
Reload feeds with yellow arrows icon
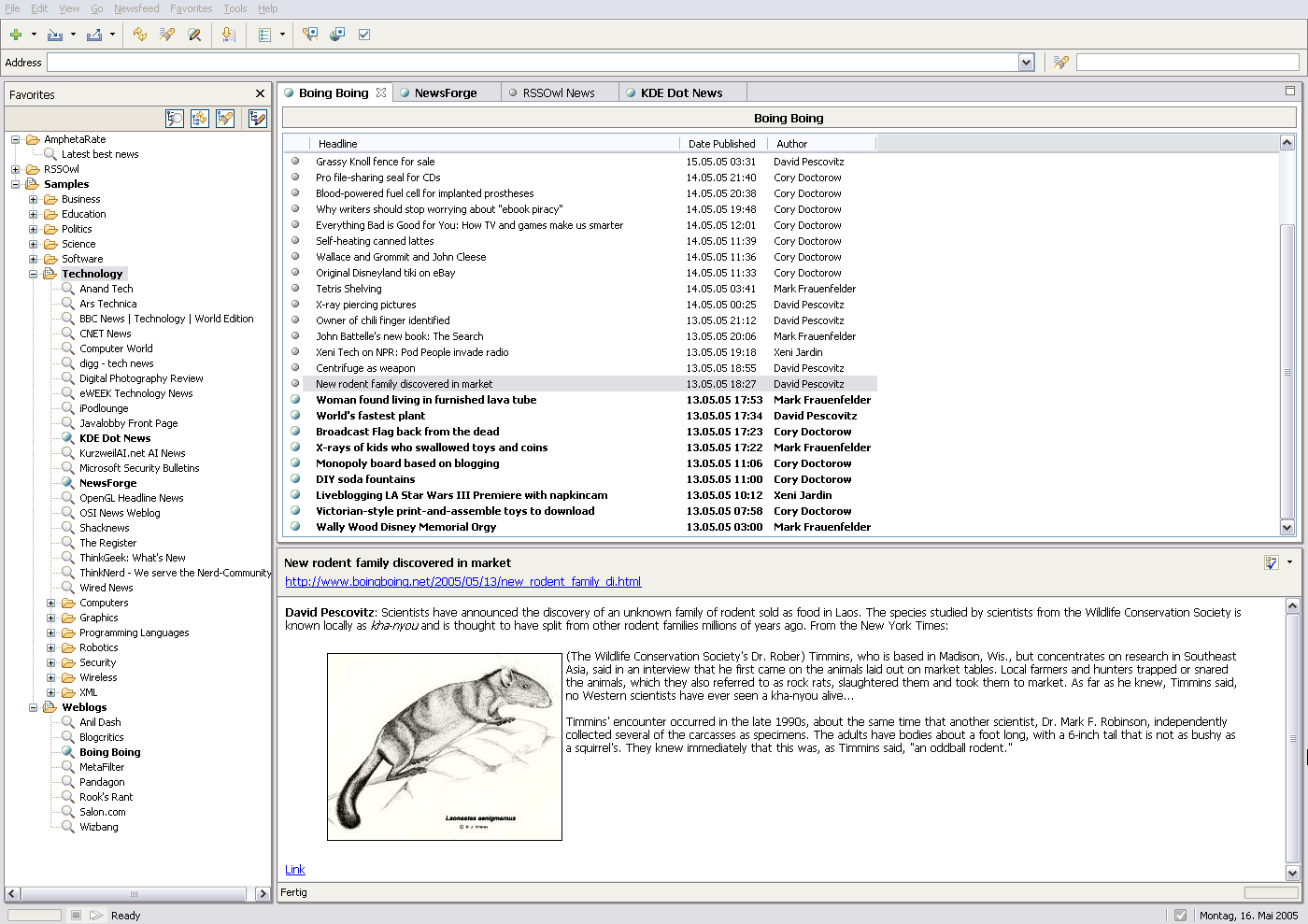coord(140,35)
